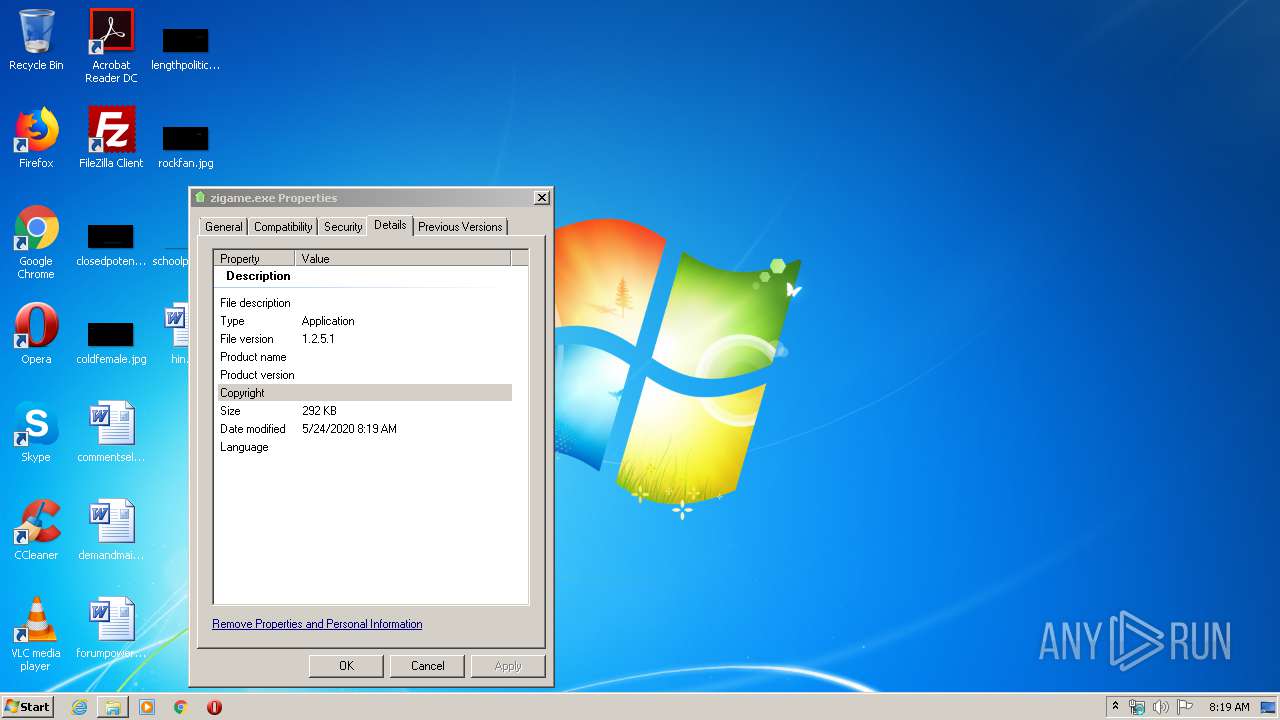Launch Opera desktop shortcut
This screenshot has height=720, width=1280.
click(x=36, y=334)
